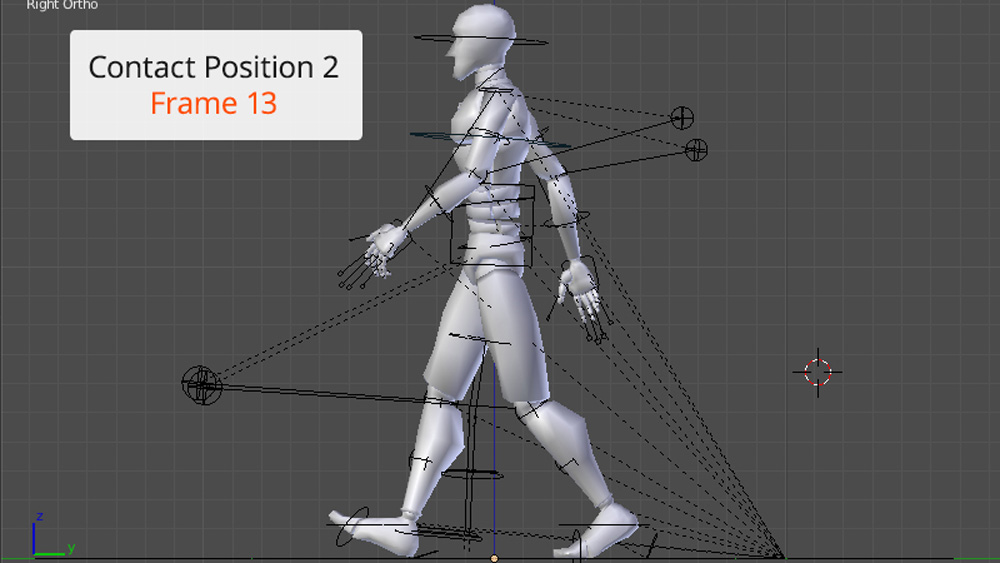Click the ground point where dashed lines converge
This screenshot has height=563, width=1000.
(781, 556)
